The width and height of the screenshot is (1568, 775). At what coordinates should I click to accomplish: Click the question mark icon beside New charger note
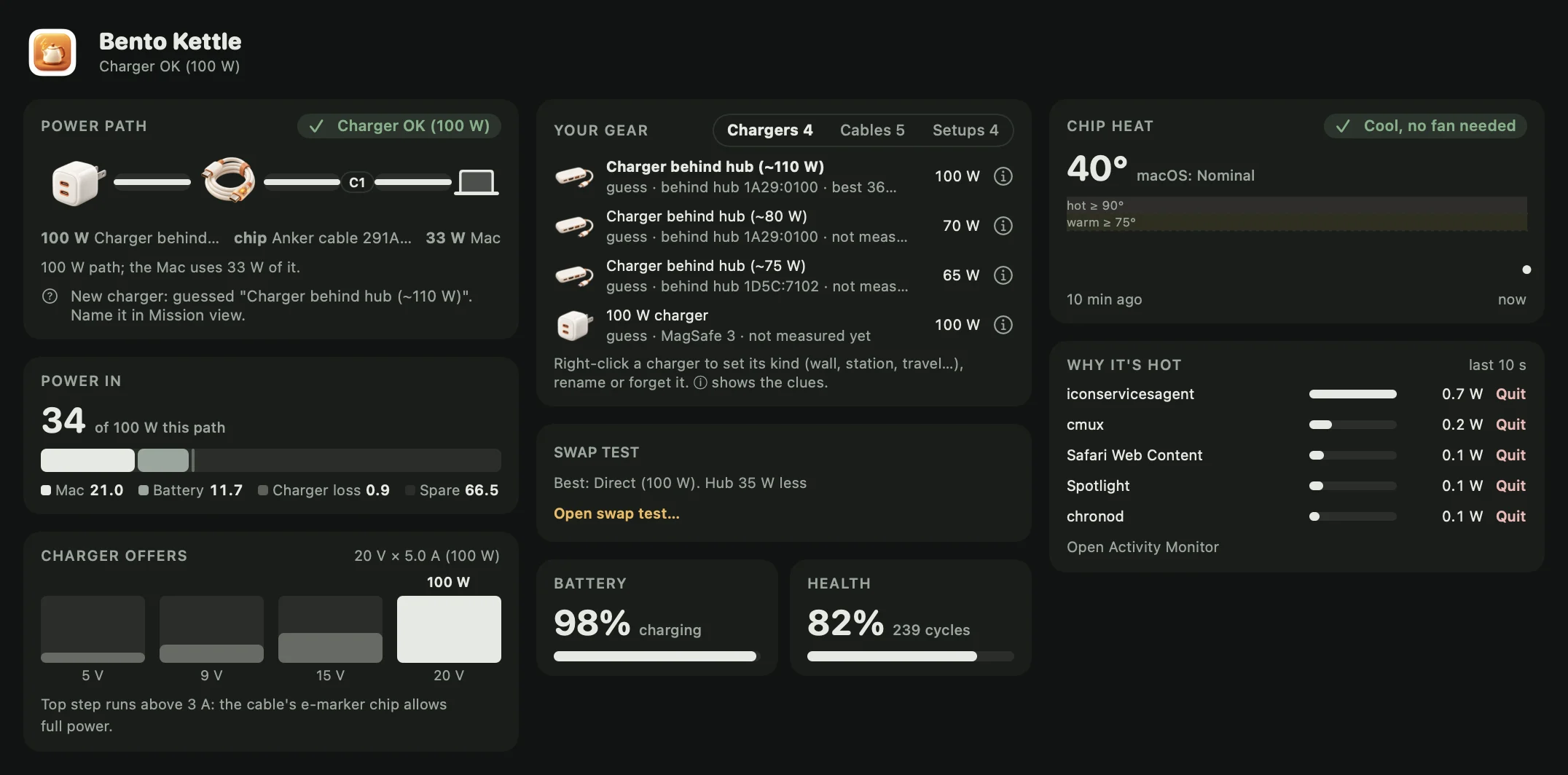50,296
